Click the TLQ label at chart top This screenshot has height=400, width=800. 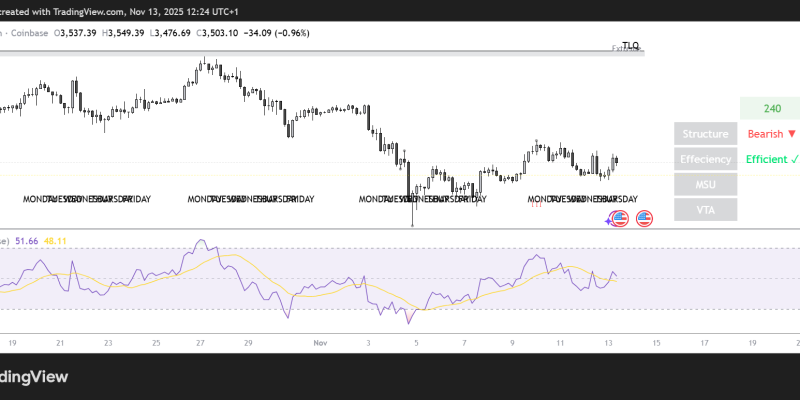[x=630, y=46]
